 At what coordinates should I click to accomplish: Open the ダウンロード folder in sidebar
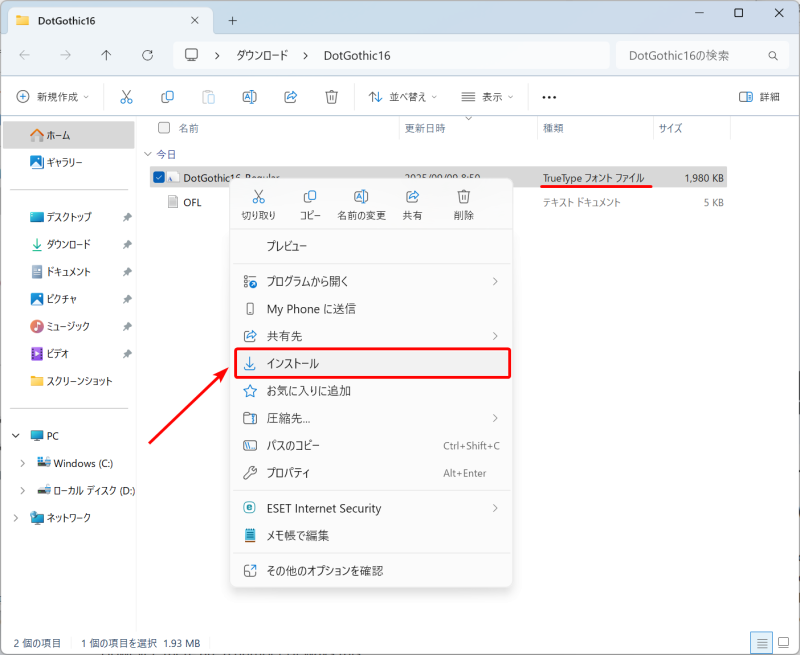click(x=67, y=244)
